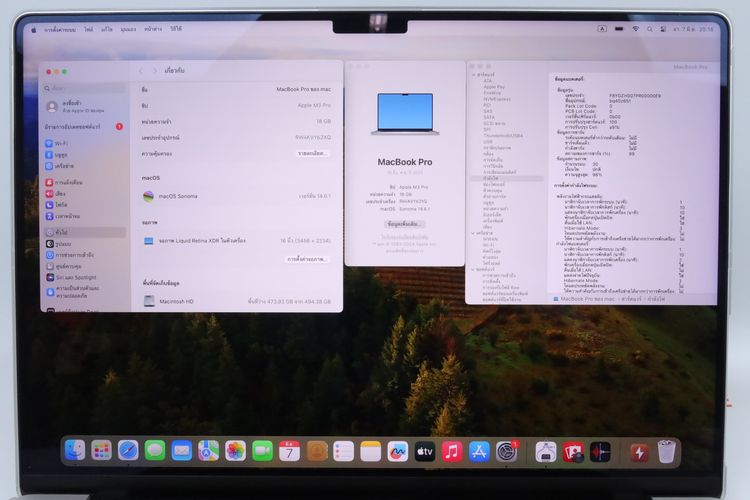The width and height of the screenshot is (750, 500).
Task: Collapse Hardware section in System Information
Action: 474,75
